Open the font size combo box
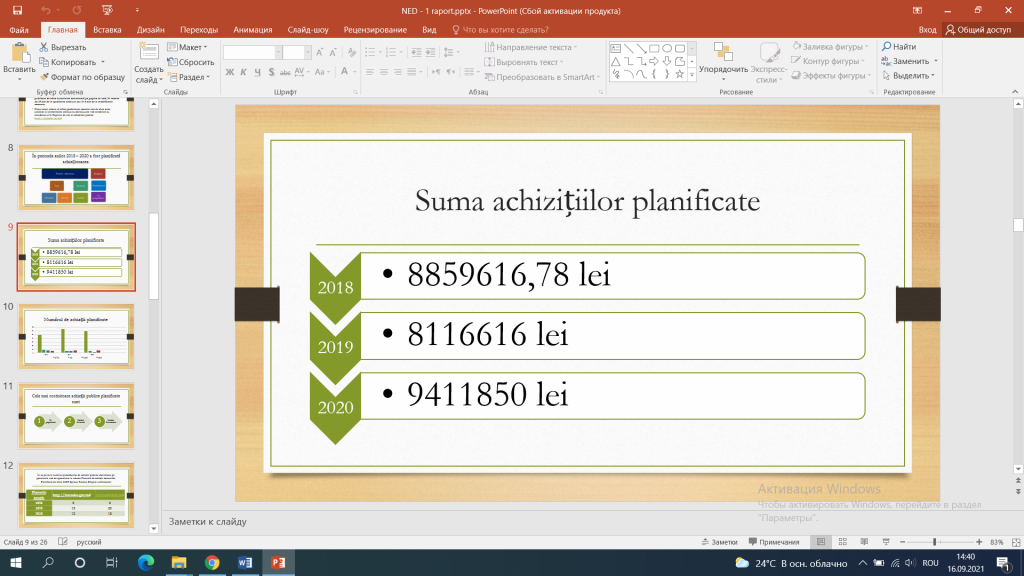1024x576 pixels. [296, 52]
